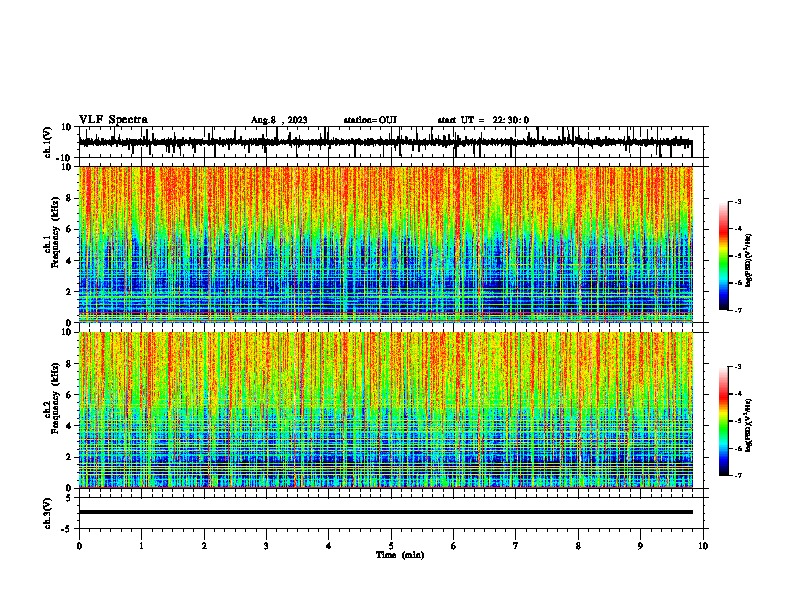The image size is (792, 612).
Task: Click the ch.2 color scale bar
Action: point(724,421)
